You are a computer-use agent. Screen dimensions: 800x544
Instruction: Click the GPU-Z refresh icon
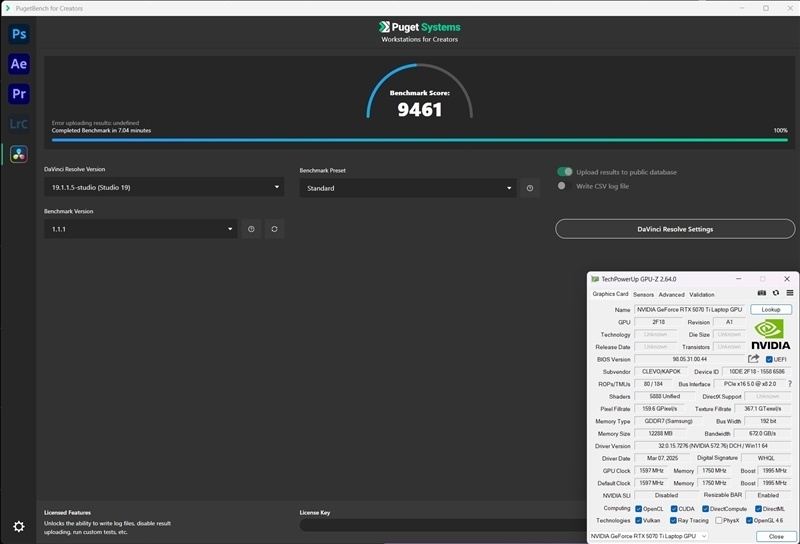776,293
